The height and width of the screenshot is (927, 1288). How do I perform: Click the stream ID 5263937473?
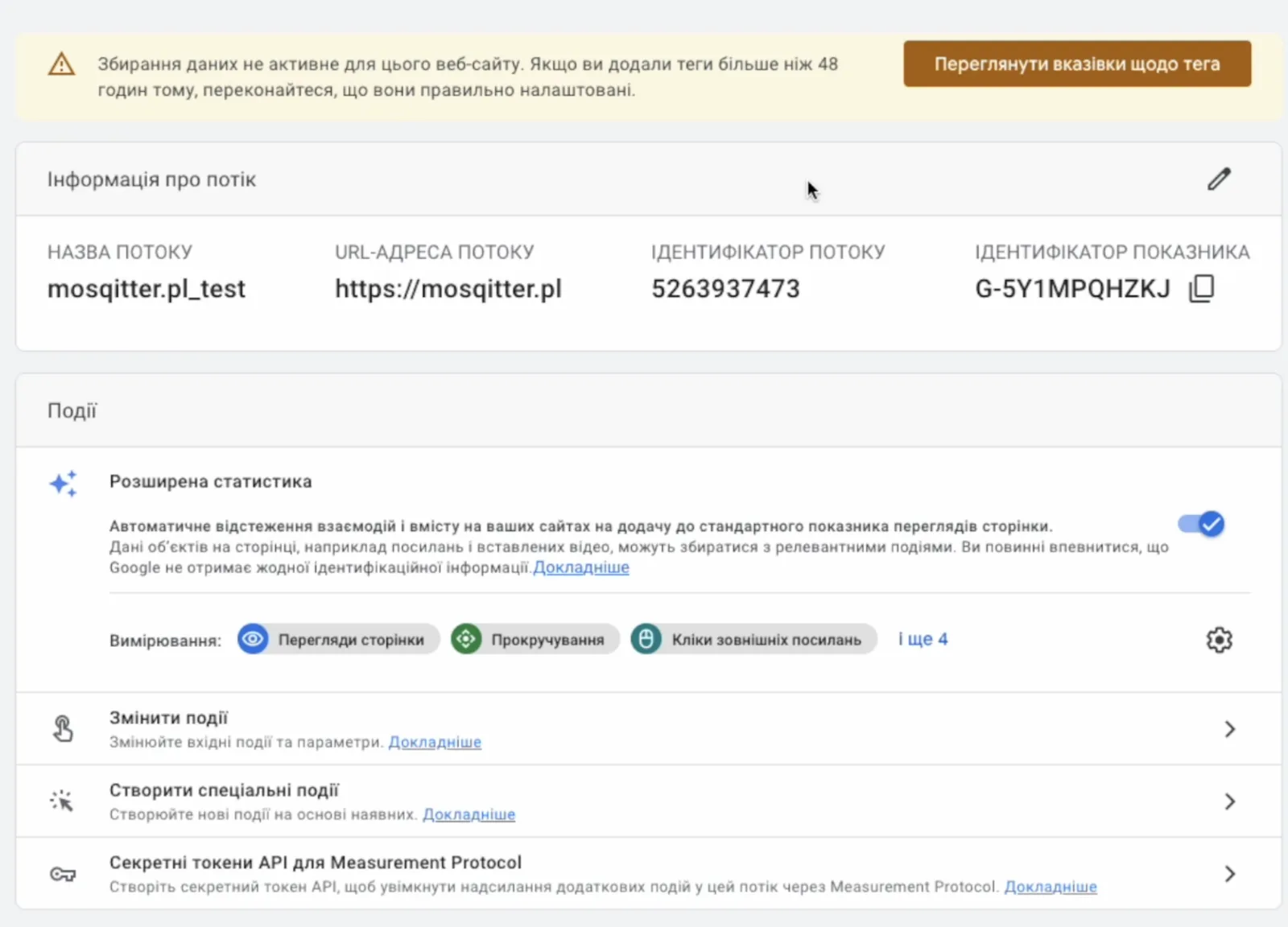click(x=725, y=289)
